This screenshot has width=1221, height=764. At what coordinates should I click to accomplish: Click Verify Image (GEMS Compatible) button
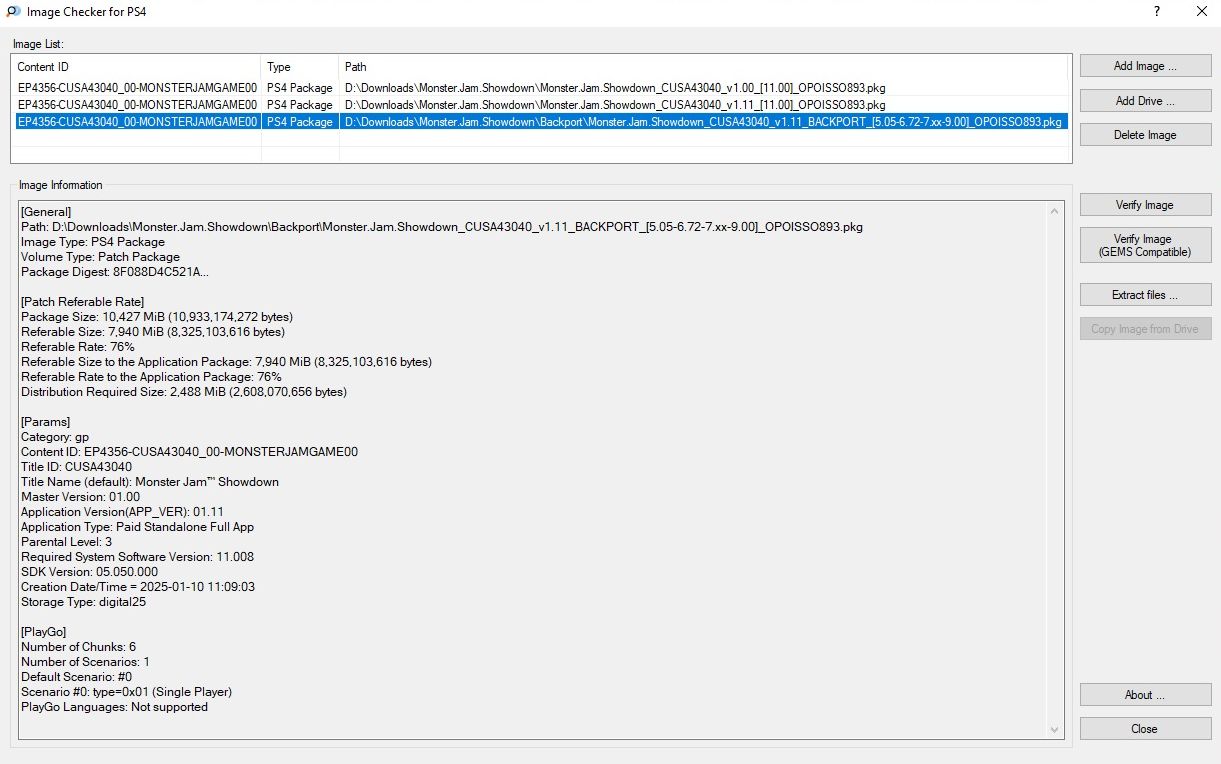point(1145,246)
